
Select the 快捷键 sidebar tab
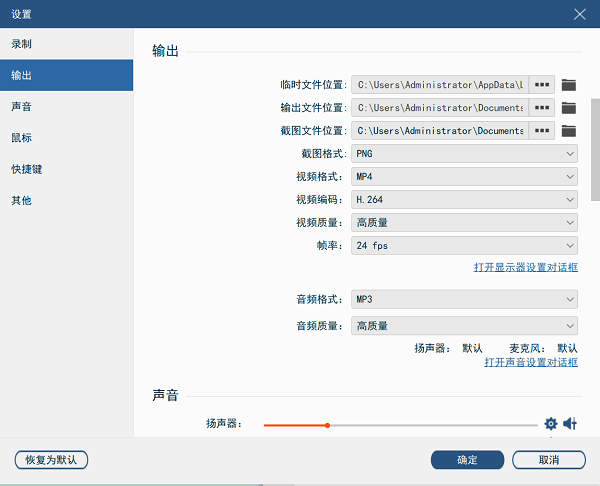(x=27, y=169)
